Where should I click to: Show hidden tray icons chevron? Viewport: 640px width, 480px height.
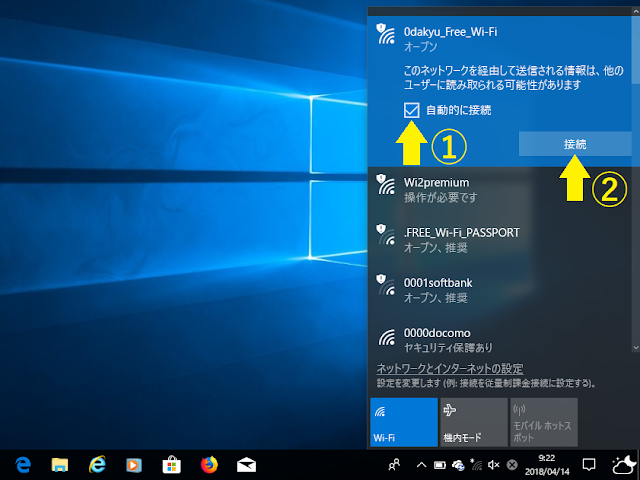pos(421,465)
